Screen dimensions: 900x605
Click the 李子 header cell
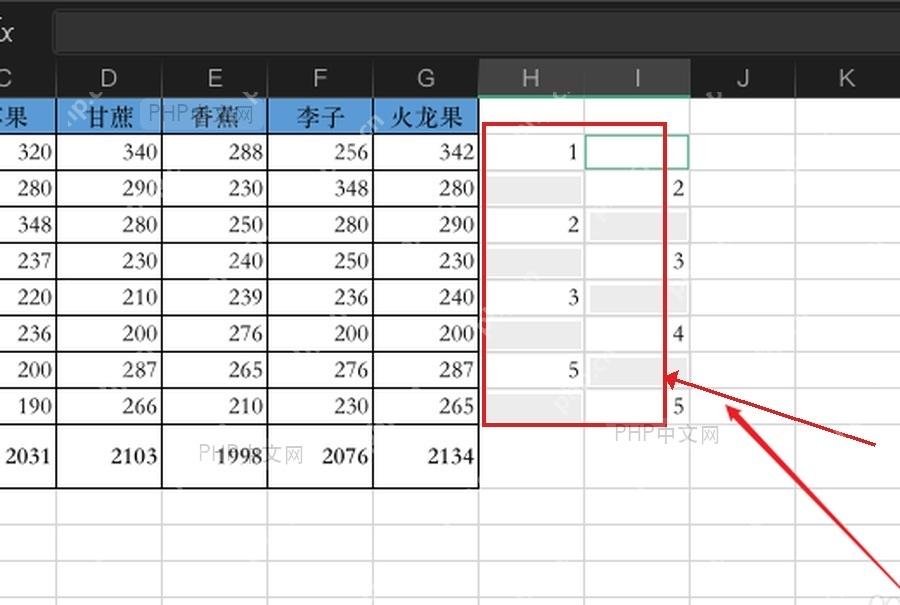click(x=320, y=116)
